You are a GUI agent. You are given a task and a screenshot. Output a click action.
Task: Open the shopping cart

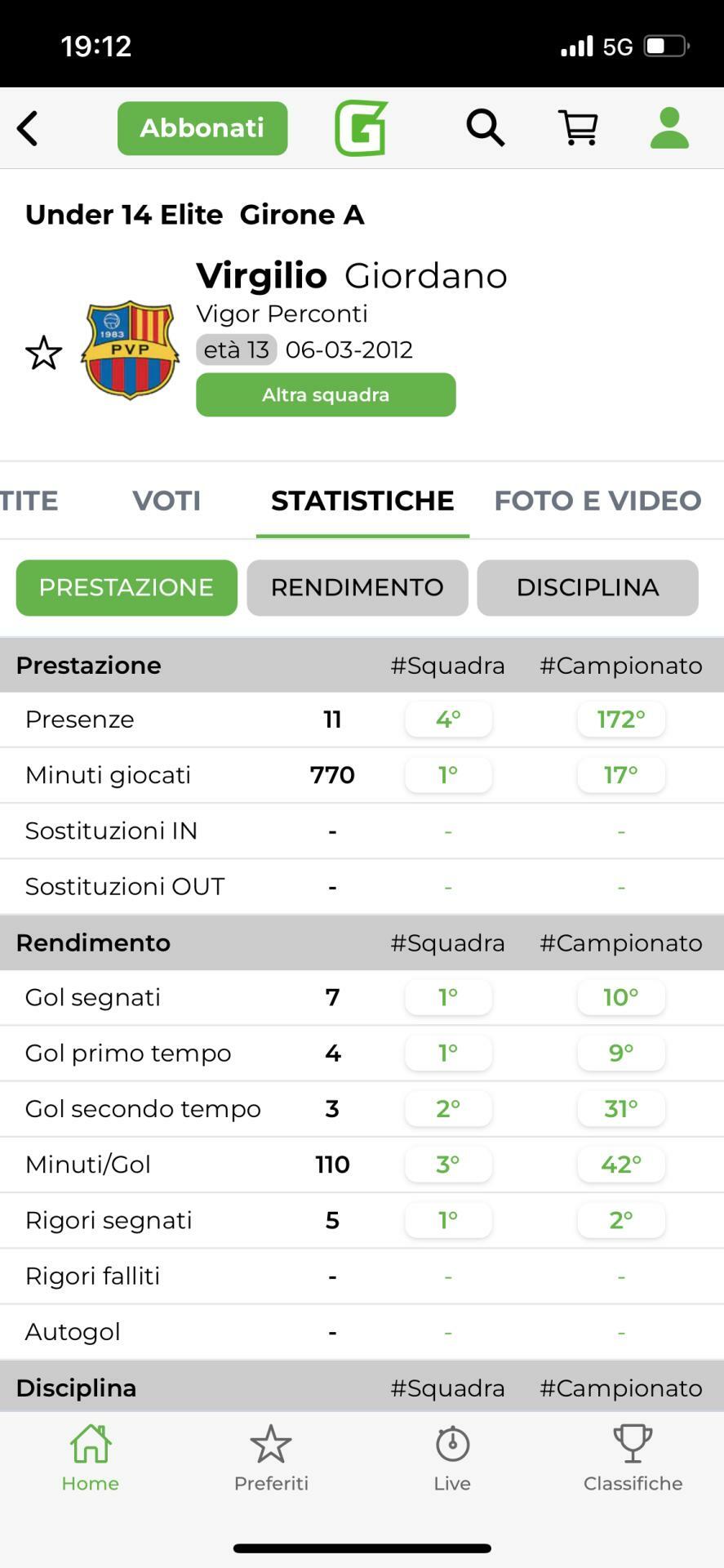click(x=578, y=128)
